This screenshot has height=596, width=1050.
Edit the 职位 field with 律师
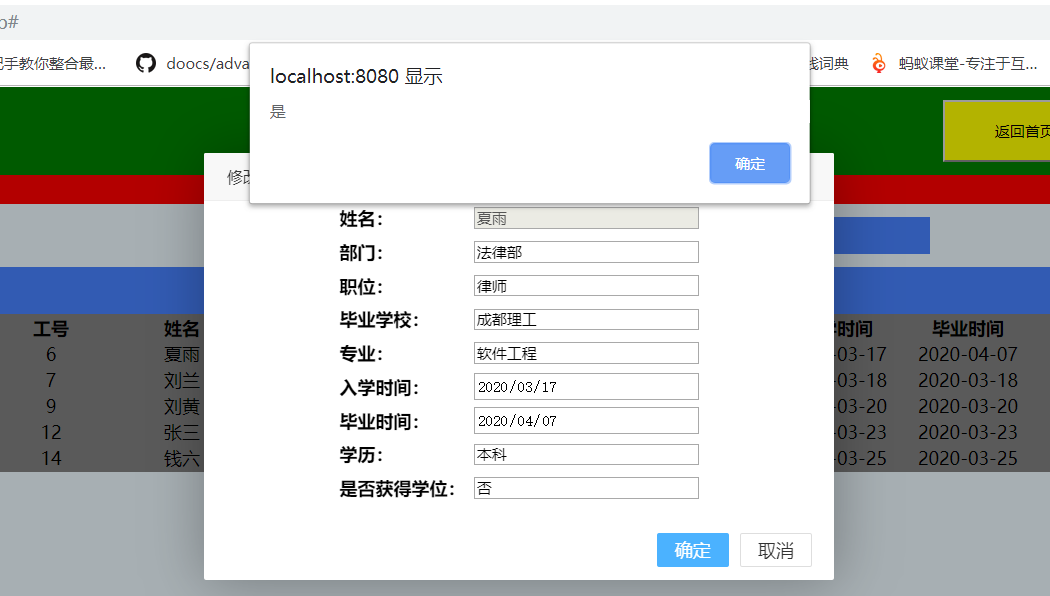coord(586,286)
